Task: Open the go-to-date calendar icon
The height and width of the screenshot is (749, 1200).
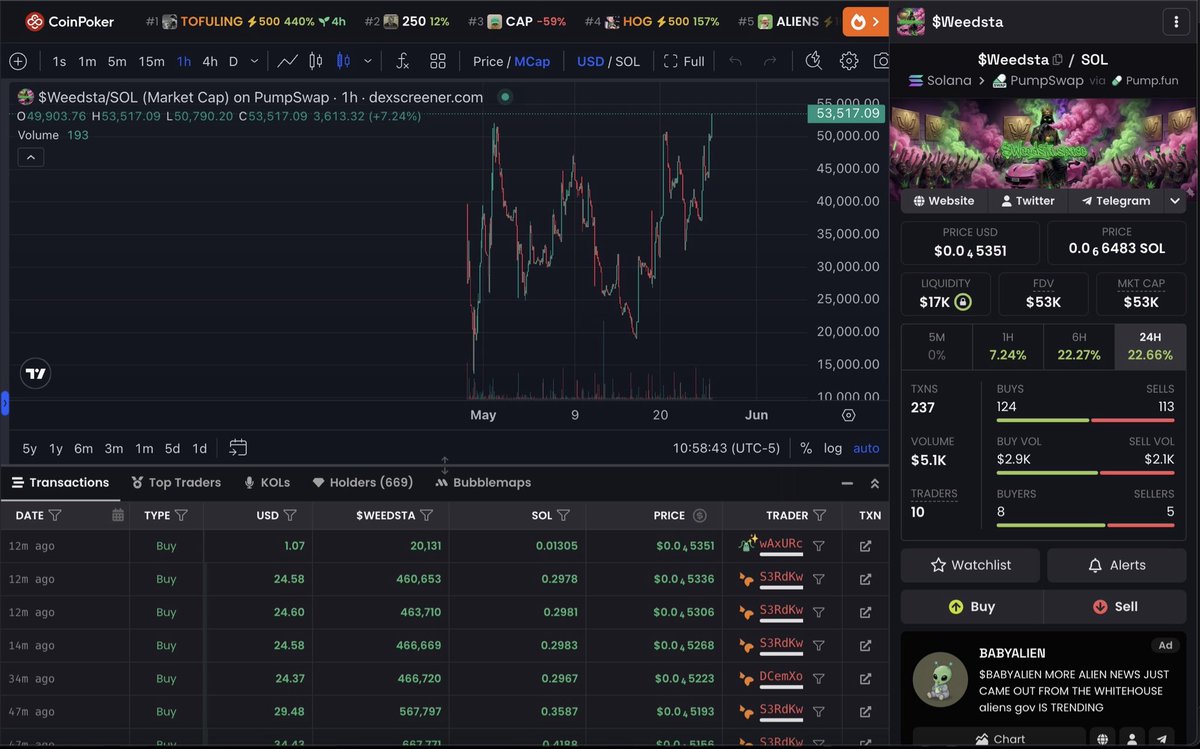Action: (x=238, y=447)
